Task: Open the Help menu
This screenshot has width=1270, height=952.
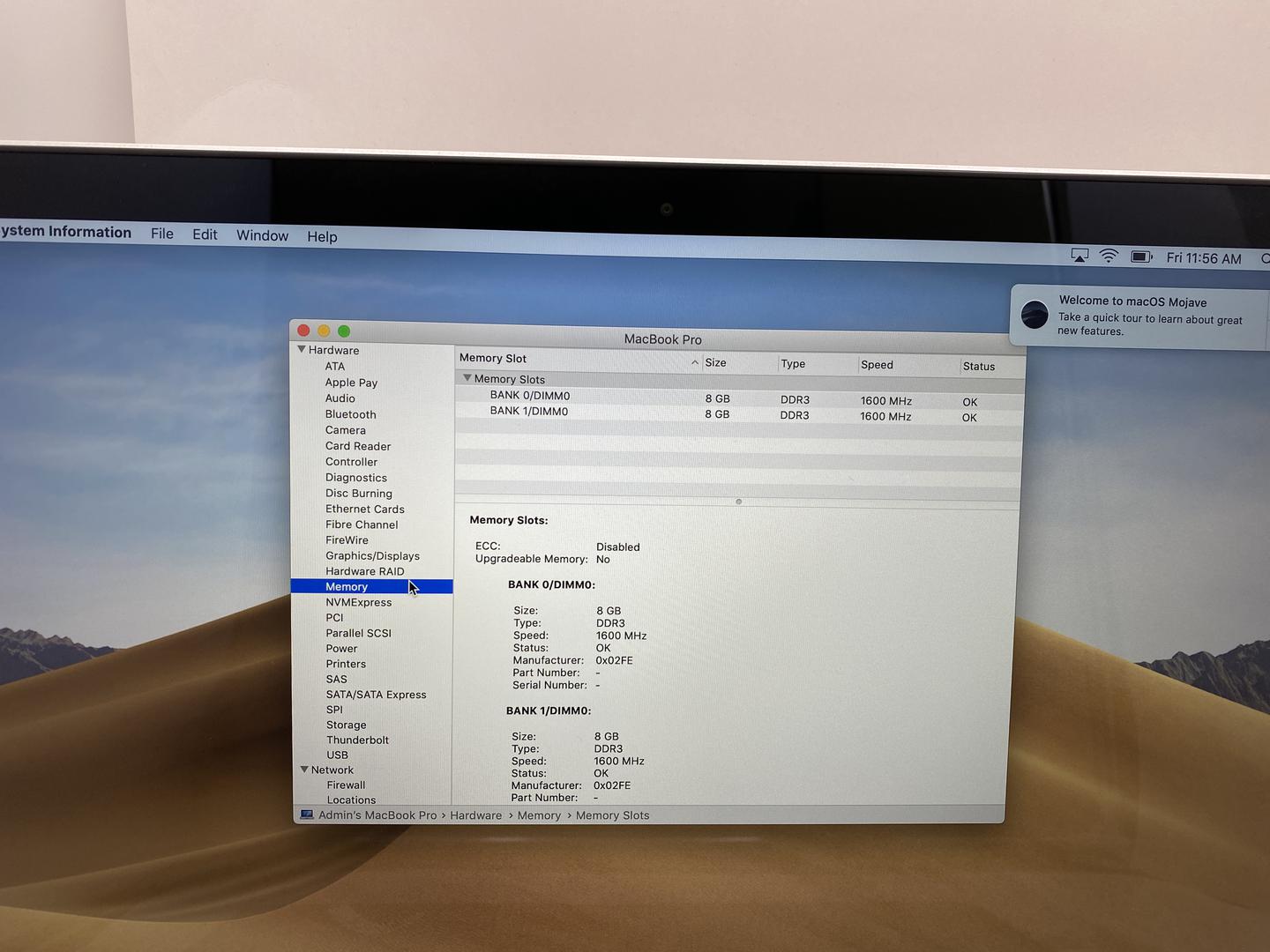Action: pyautogui.click(x=322, y=236)
